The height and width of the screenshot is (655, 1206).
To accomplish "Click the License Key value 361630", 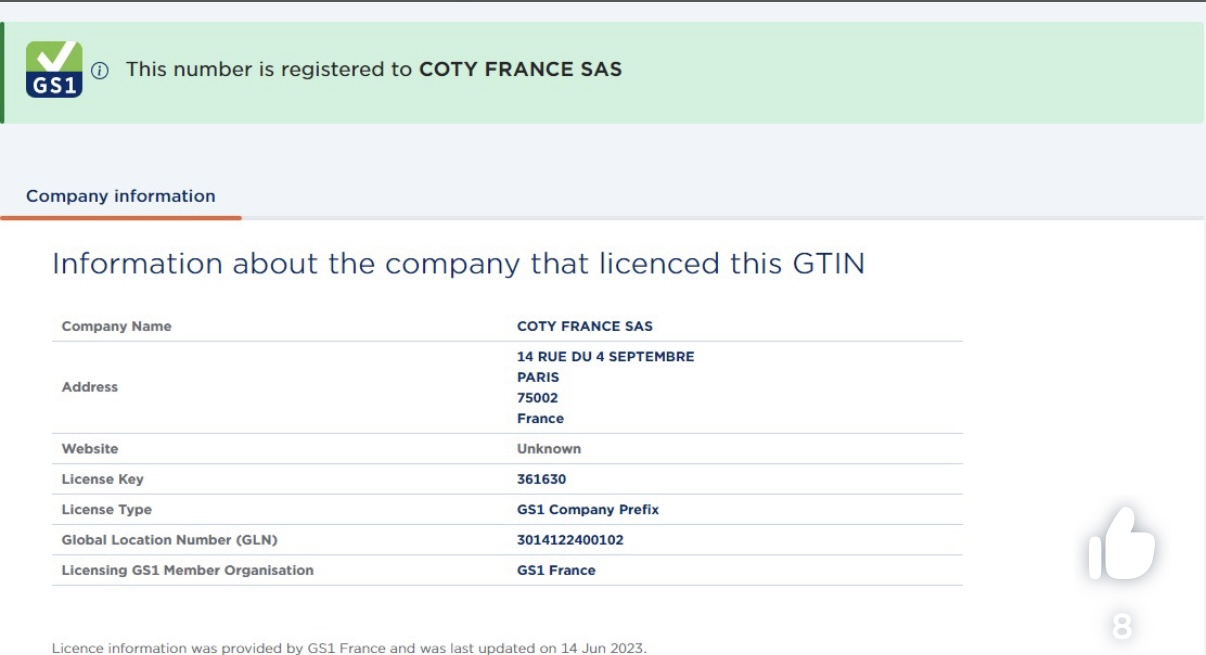I will click(x=541, y=479).
